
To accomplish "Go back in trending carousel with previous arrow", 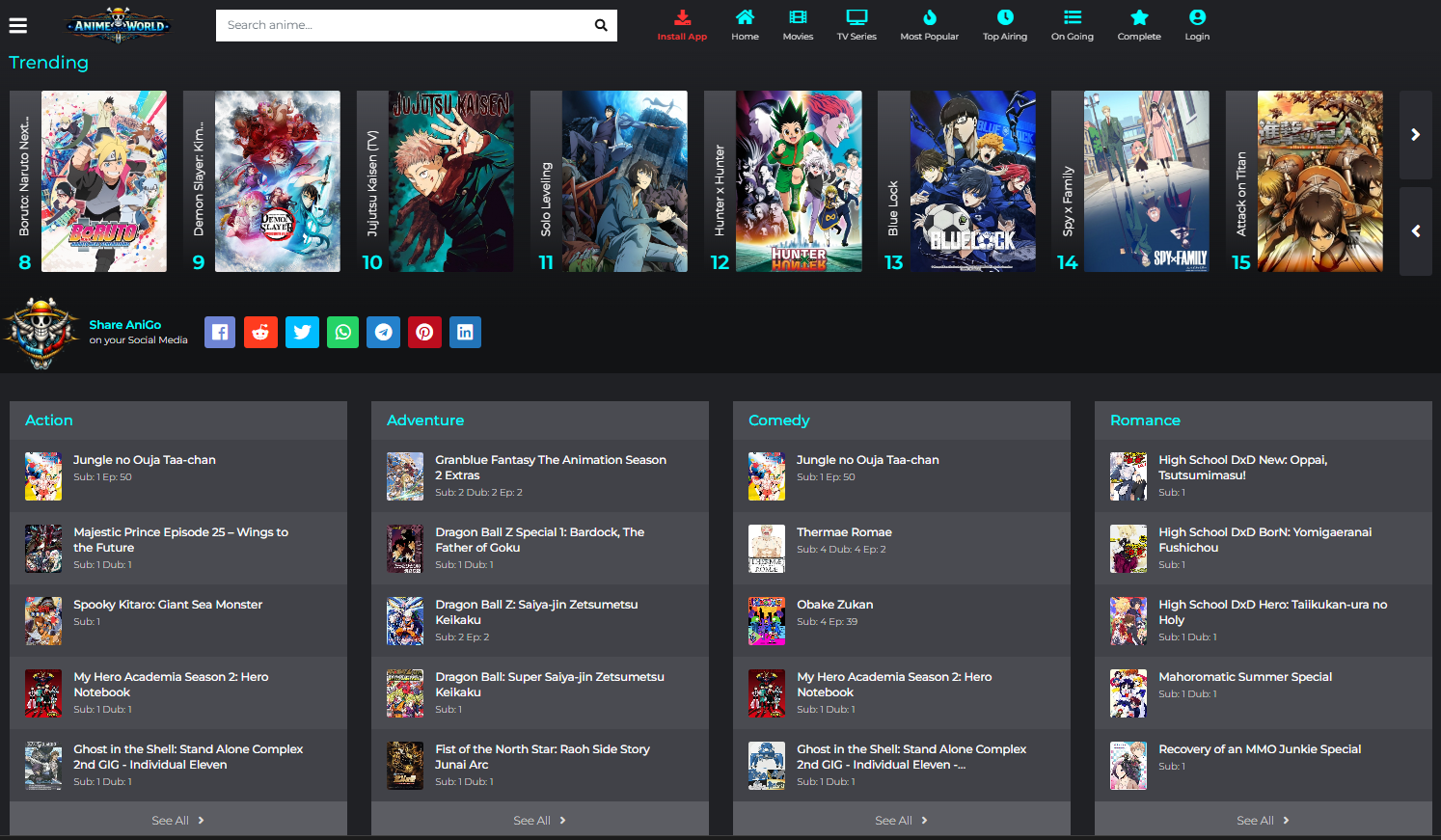I will pos(1415,231).
